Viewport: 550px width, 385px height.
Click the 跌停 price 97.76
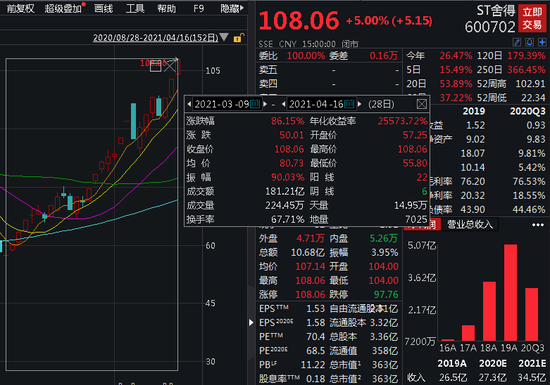[386, 295]
